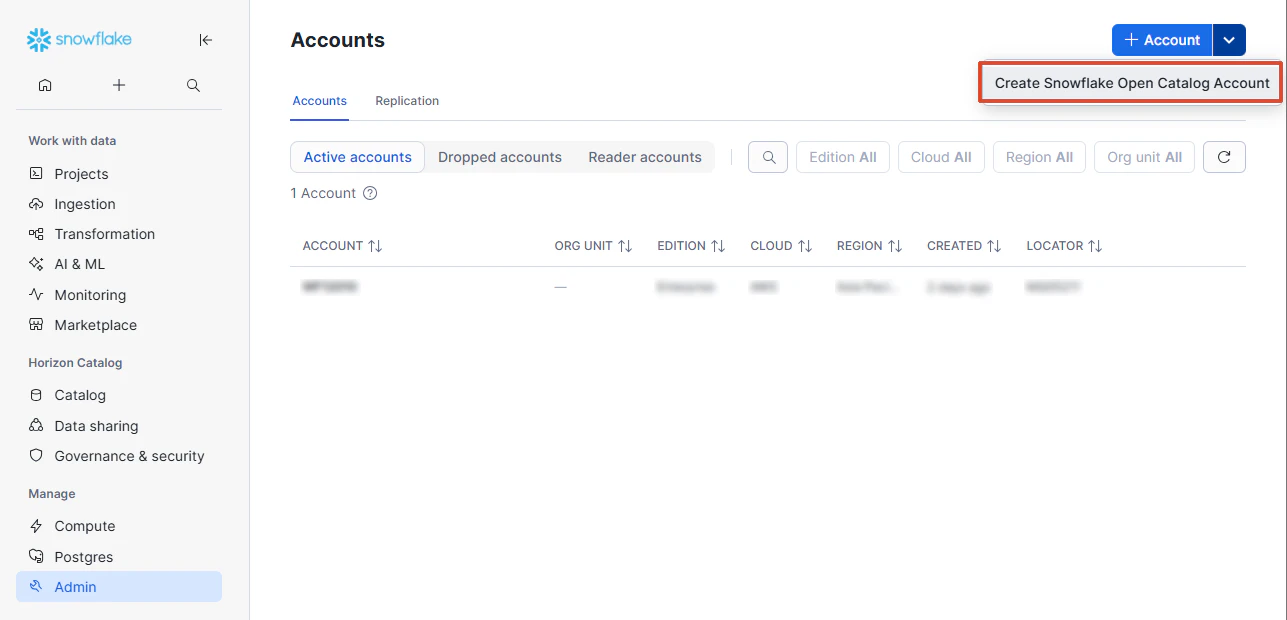Toggle the Account button dropdown chevron
Screen dimensions: 1287x620
point(1229,40)
